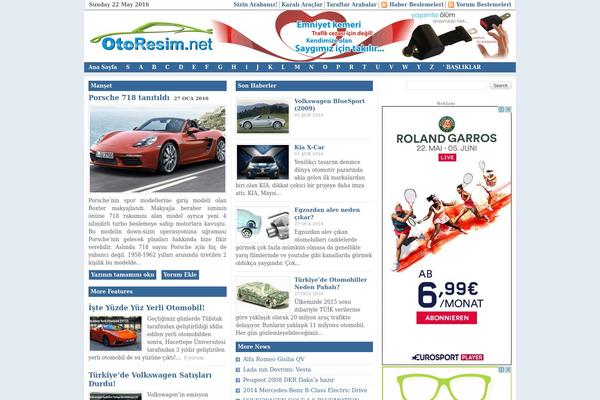Click the Volkswagen BlueSport thumbnail image
600x400 pixels.
tap(262, 116)
